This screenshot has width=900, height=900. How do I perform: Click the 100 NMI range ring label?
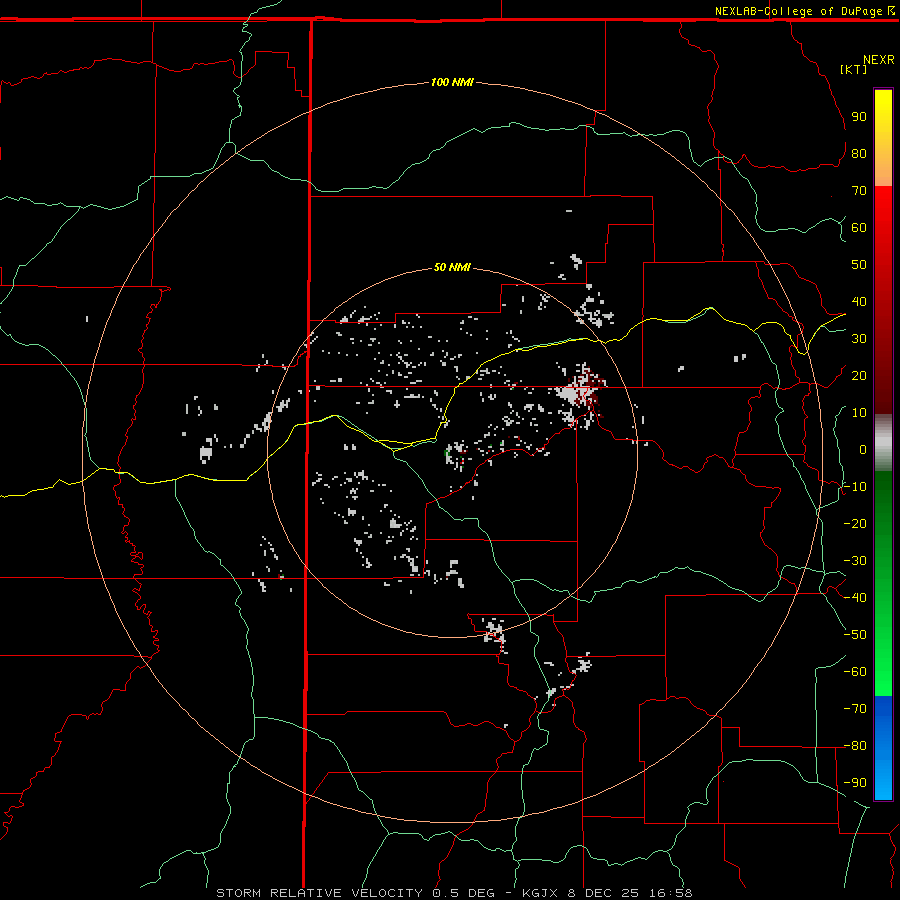(x=452, y=82)
